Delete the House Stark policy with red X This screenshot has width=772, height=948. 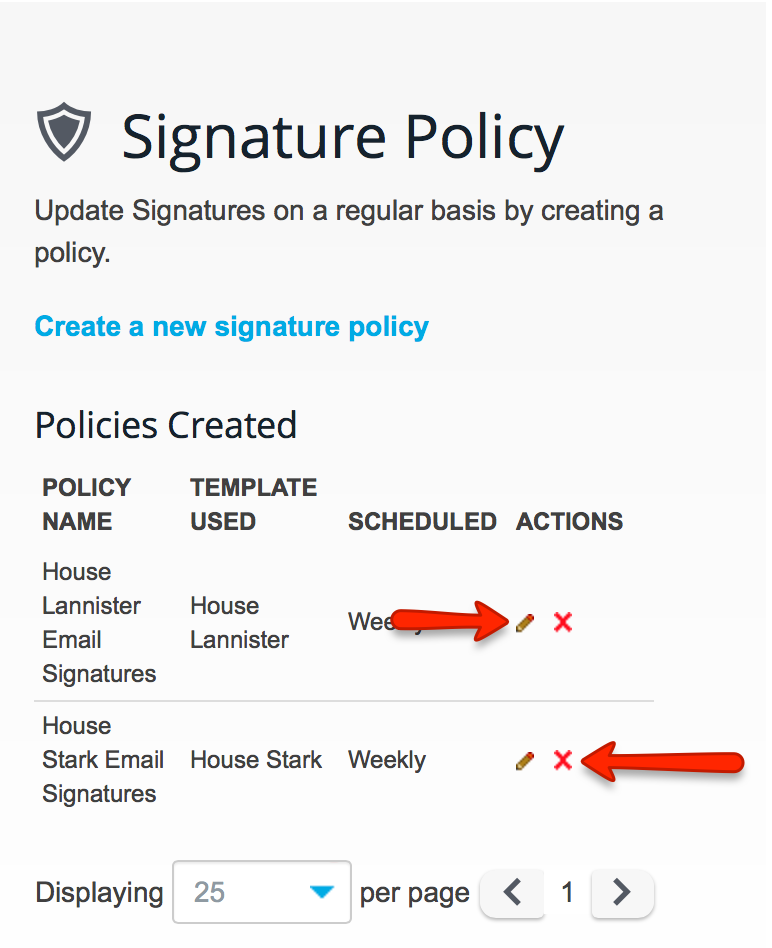(x=563, y=759)
